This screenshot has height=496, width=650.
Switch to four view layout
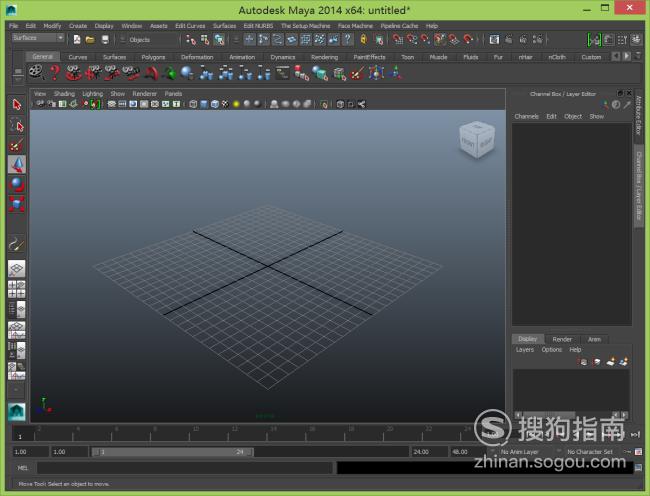point(17,289)
